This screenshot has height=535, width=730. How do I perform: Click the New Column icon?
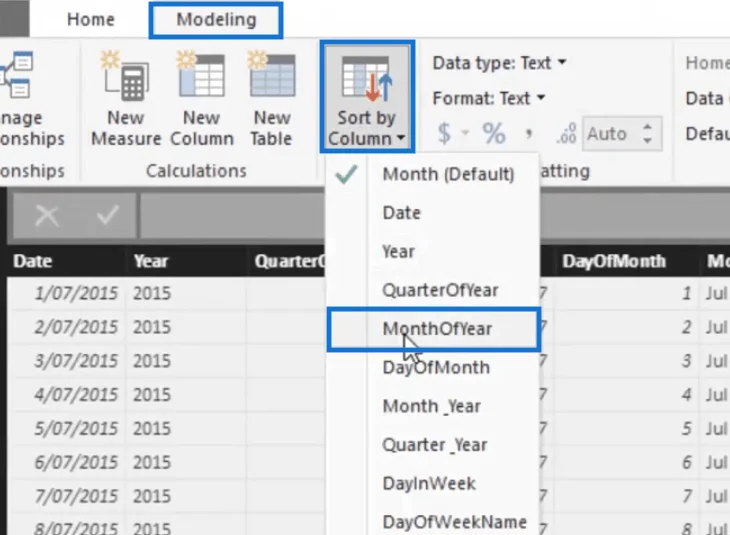[201, 74]
